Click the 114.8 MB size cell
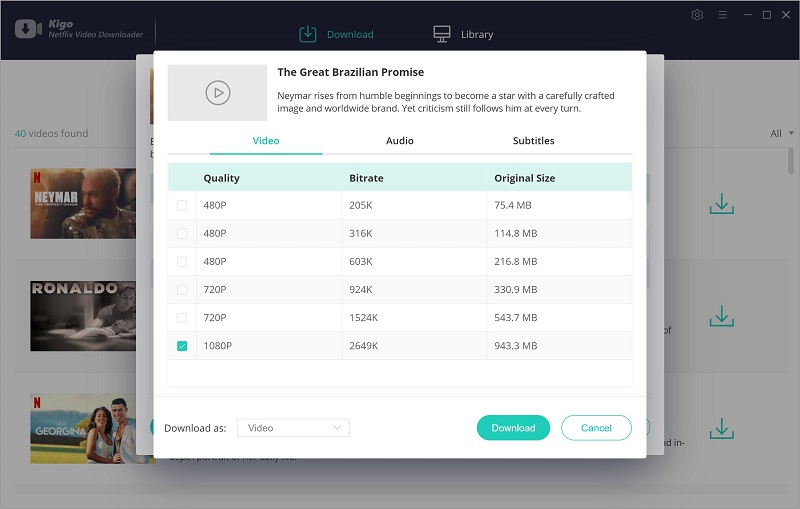 pyautogui.click(x=515, y=233)
